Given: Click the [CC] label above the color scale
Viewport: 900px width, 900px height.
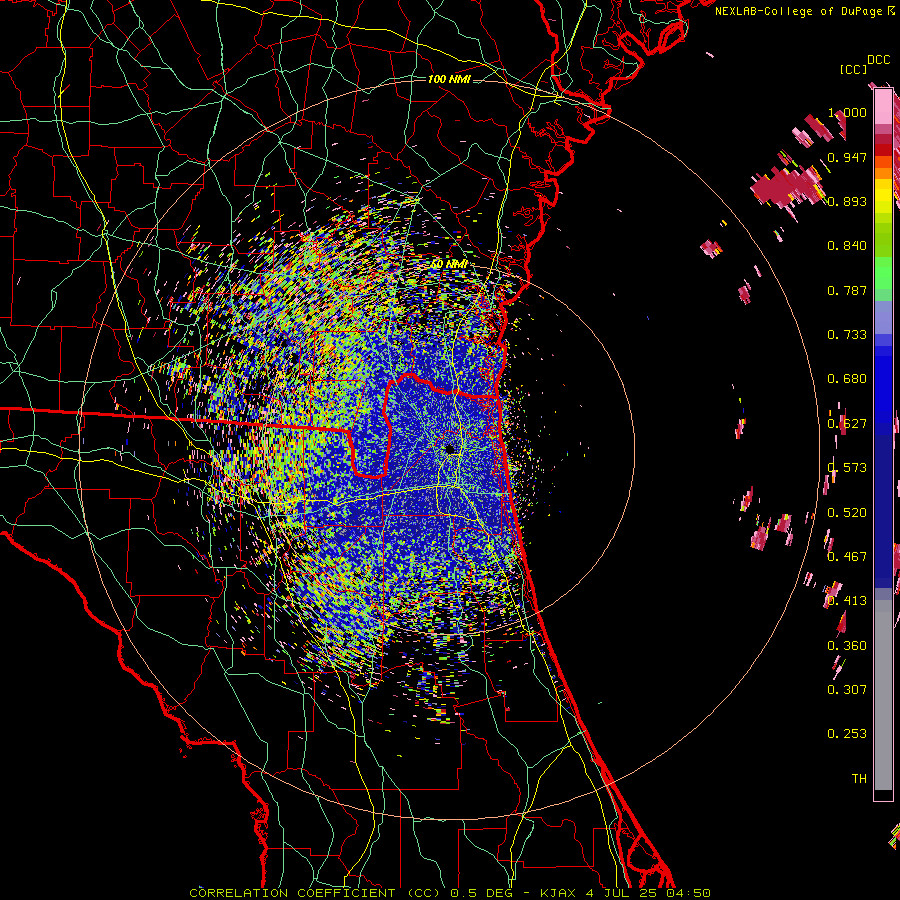Looking at the screenshot, I should 853,69.
